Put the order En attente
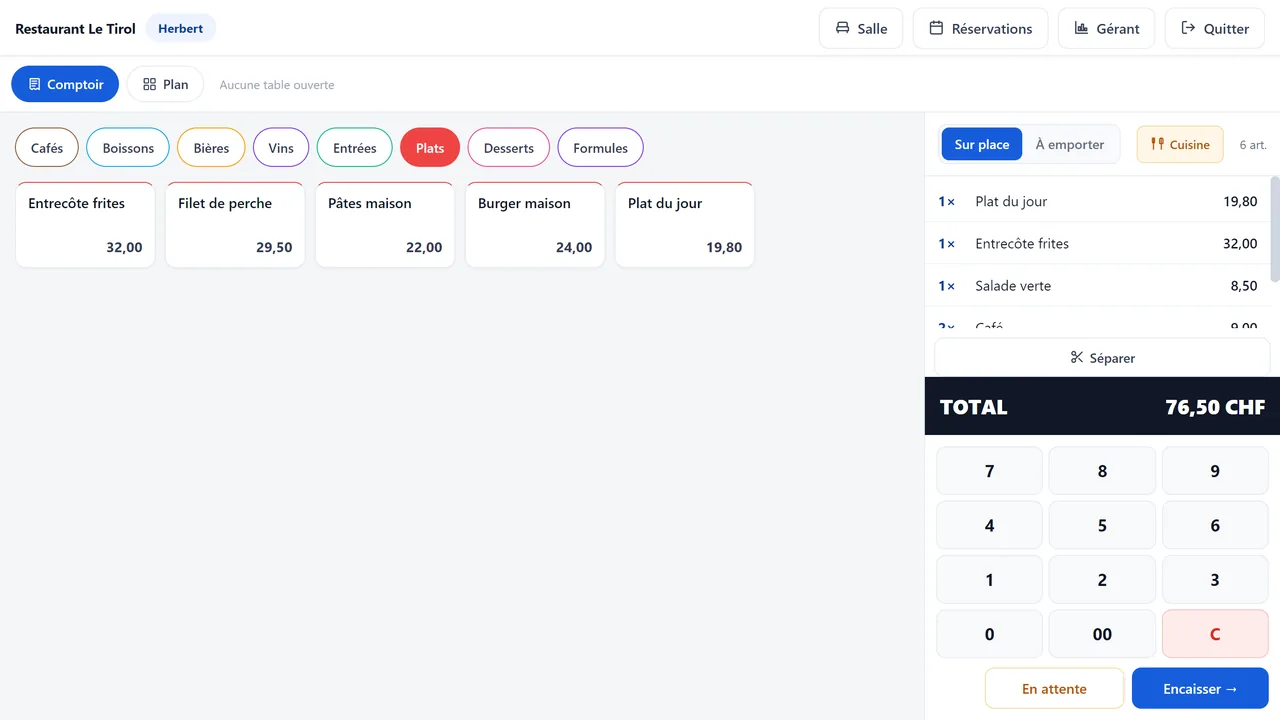This screenshot has height=720, width=1280. (x=1054, y=688)
